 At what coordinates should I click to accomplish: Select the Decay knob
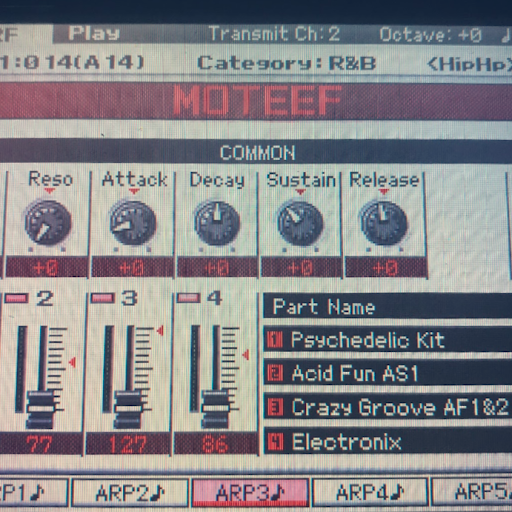pos(217,223)
